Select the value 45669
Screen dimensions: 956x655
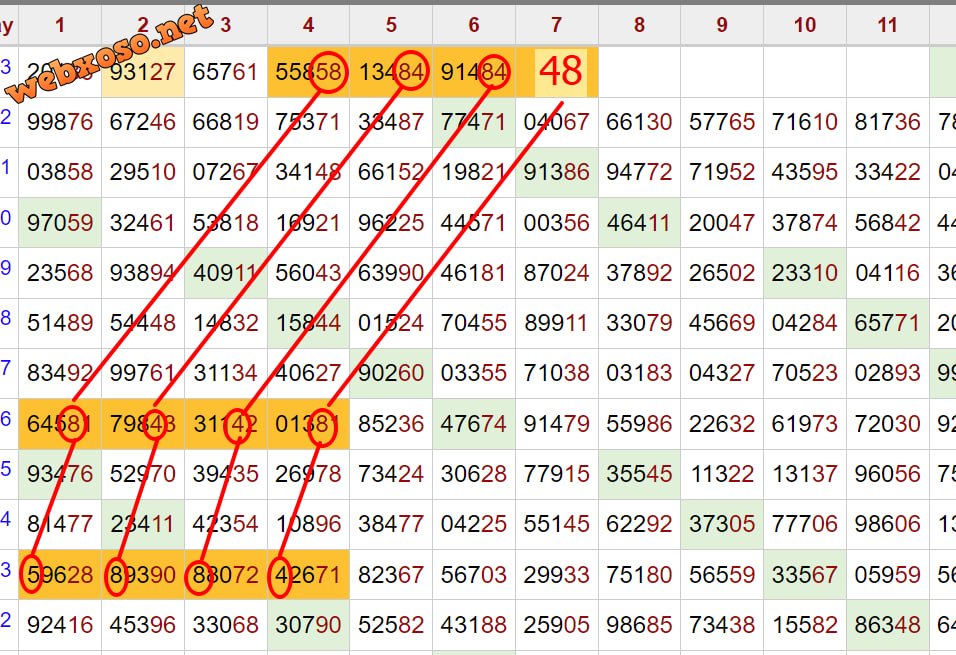point(722,323)
